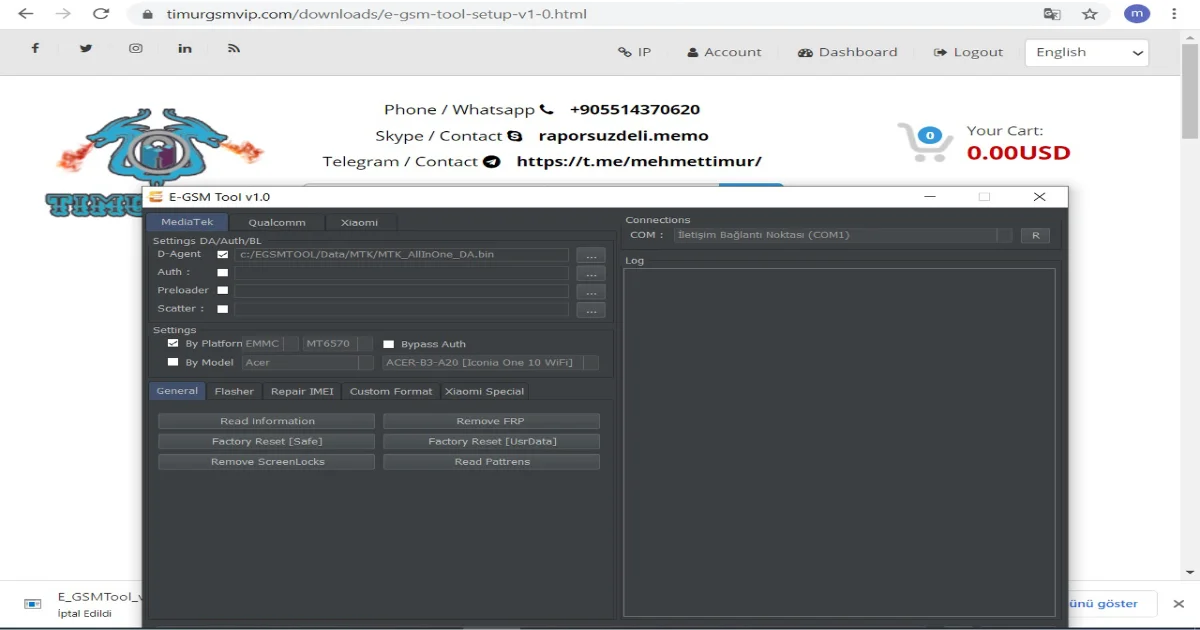Open the LinkedIn social icon
1200x630 pixels.
tap(185, 48)
